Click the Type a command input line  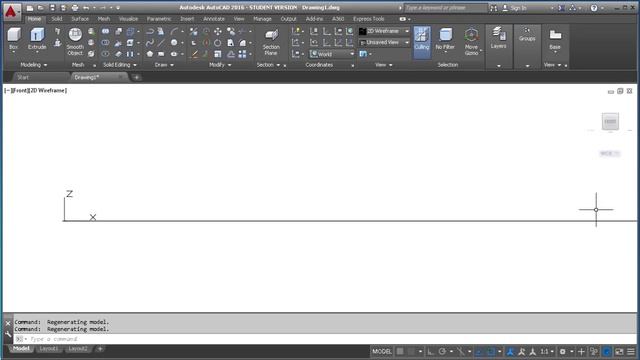[x=325, y=339]
